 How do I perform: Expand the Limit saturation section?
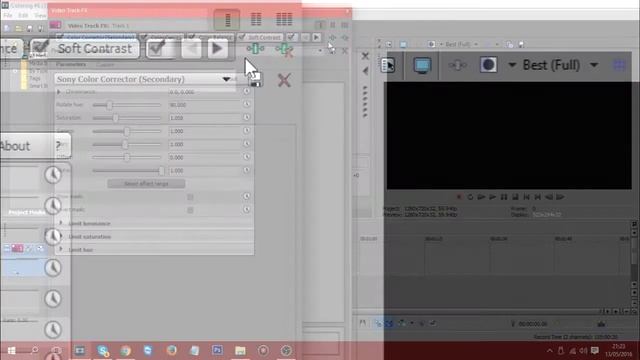pyautogui.click(x=61, y=236)
